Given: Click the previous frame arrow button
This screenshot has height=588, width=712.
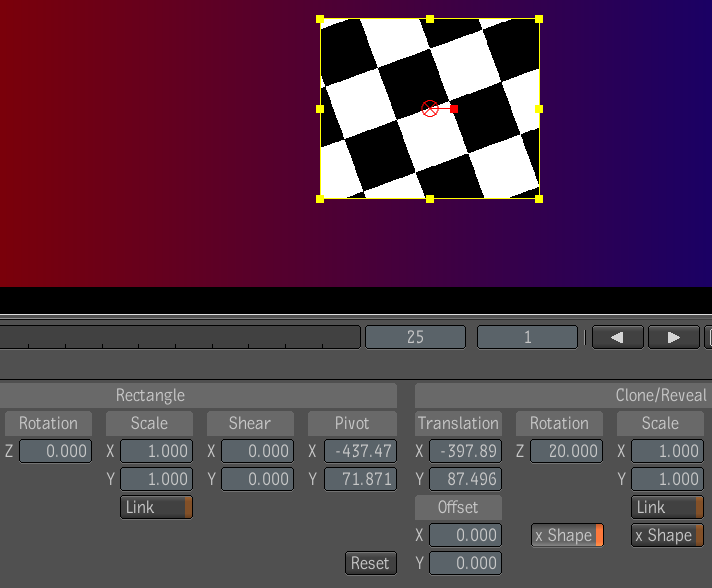Looking at the screenshot, I should click(x=618, y=337).
